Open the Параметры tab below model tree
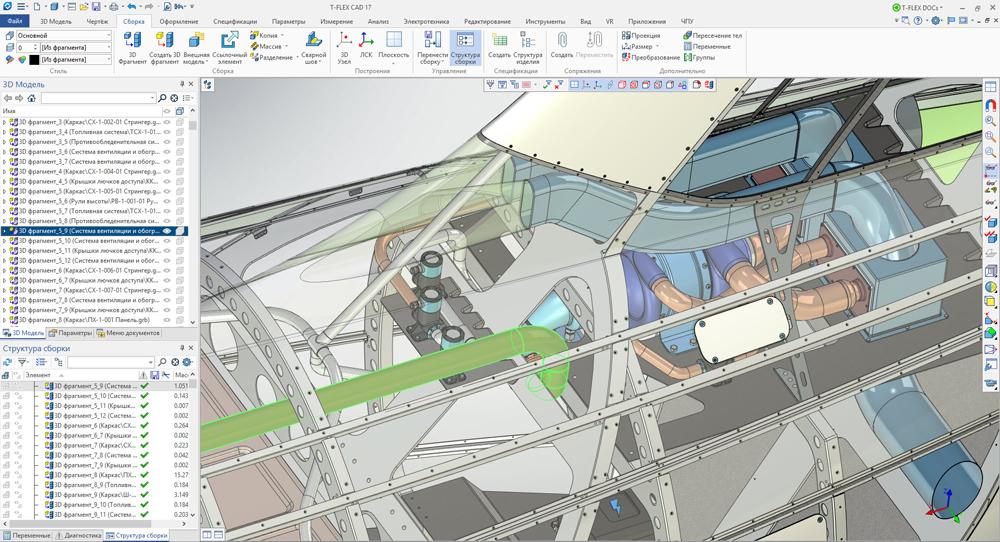The image size is (1000, 542). tap(71, 333)
